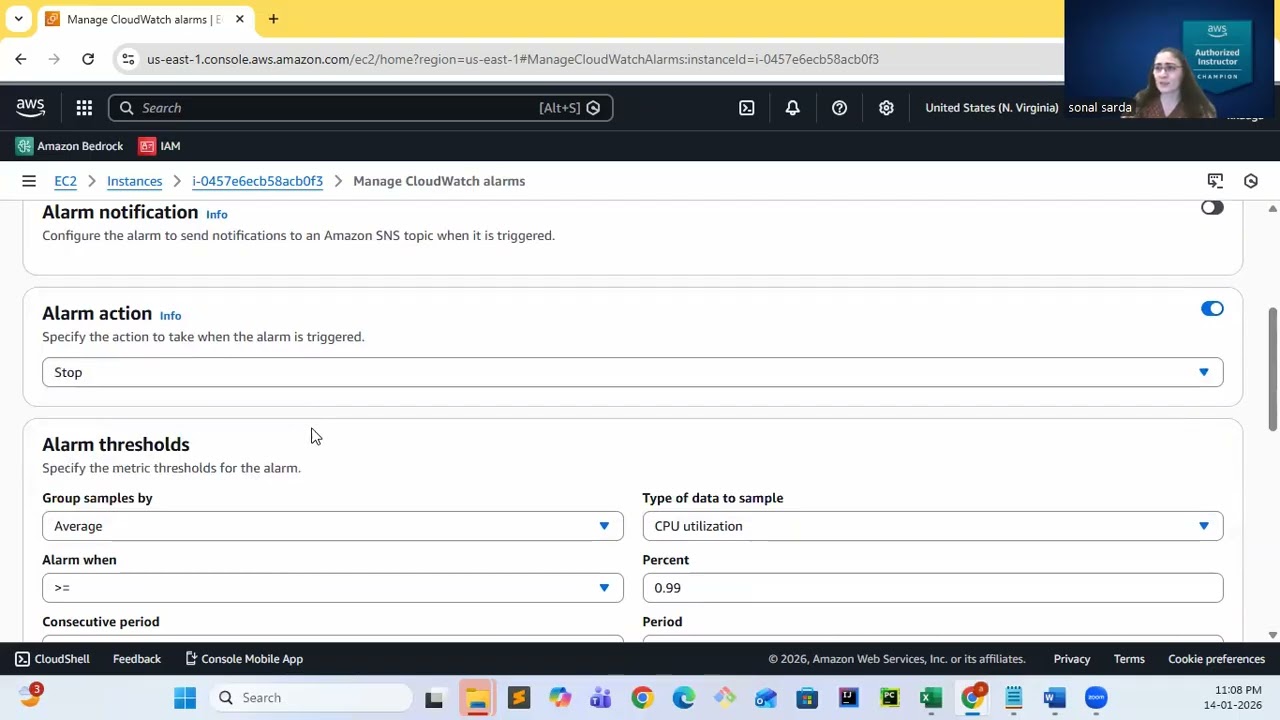Click the Feedback link in the footer
The width and height of the screenshot is (1280, 720).
pyautogui.click(x=137, y=659)
